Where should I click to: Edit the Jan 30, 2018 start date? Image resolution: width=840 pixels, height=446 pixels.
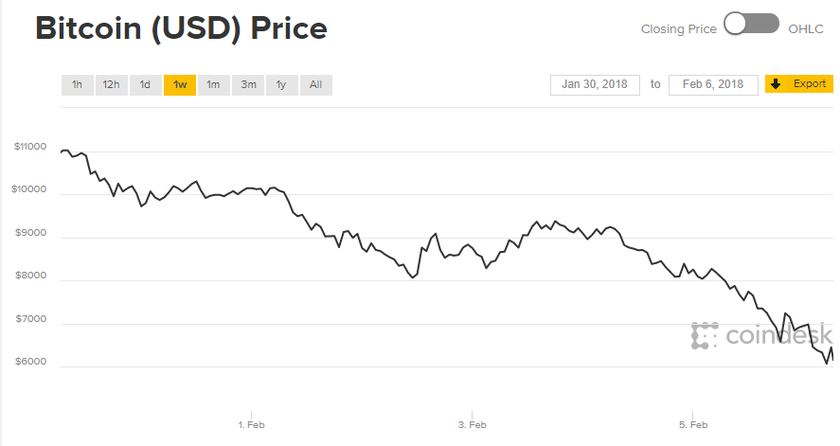coord(594,84)
